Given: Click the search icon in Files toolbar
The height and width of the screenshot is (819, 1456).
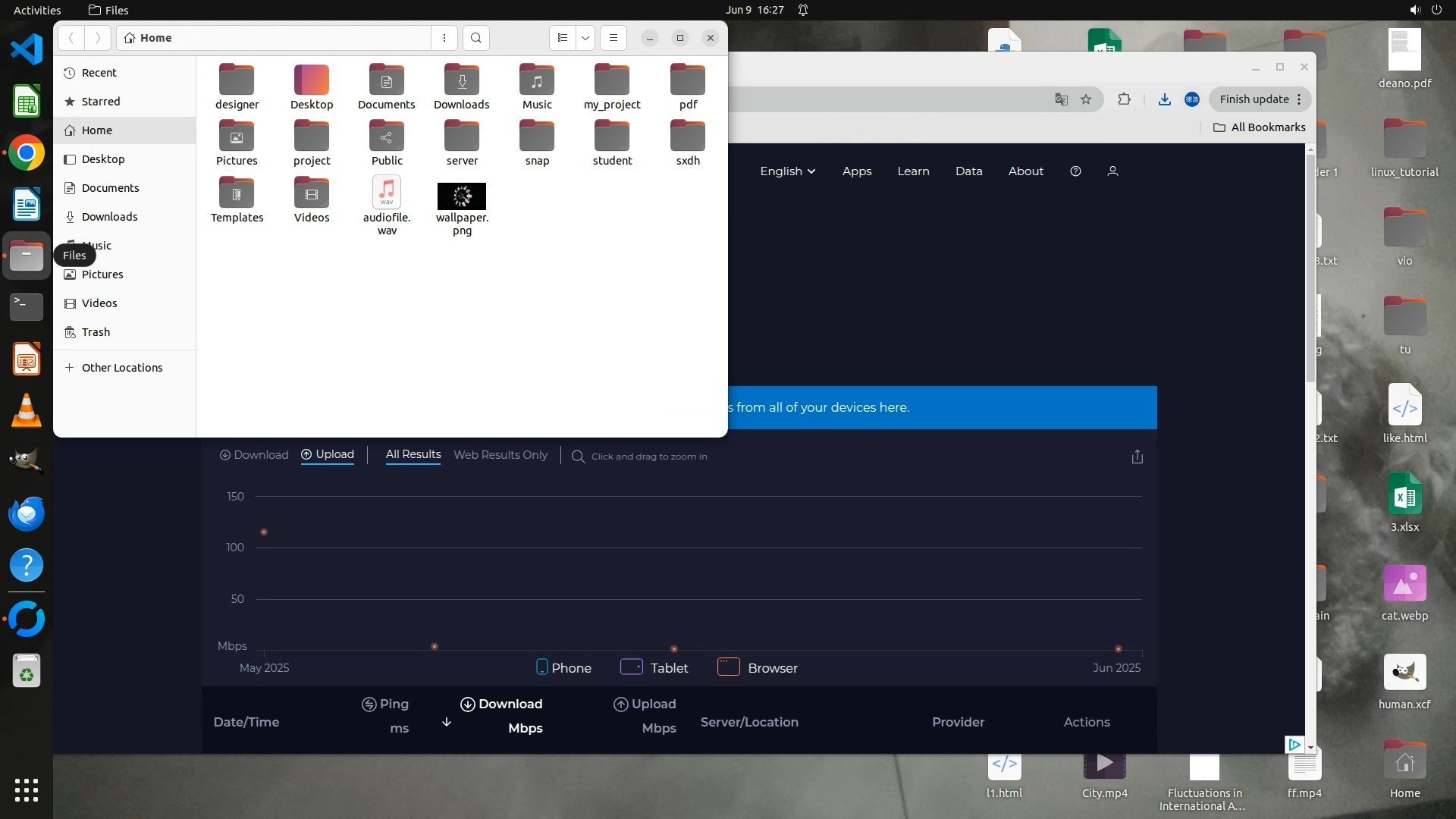Looking at the screenshot, I should (475, 38).
